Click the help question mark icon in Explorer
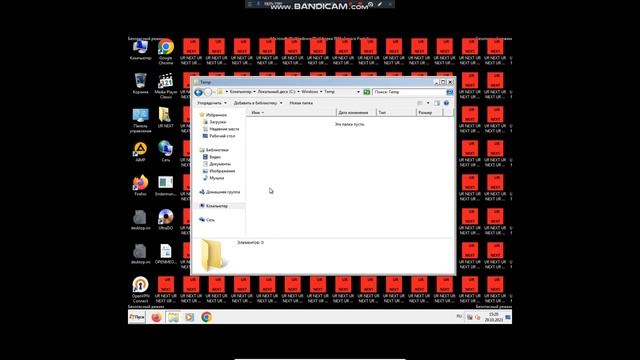The height and width of the screenshot is (360, 640). (446, 103)
